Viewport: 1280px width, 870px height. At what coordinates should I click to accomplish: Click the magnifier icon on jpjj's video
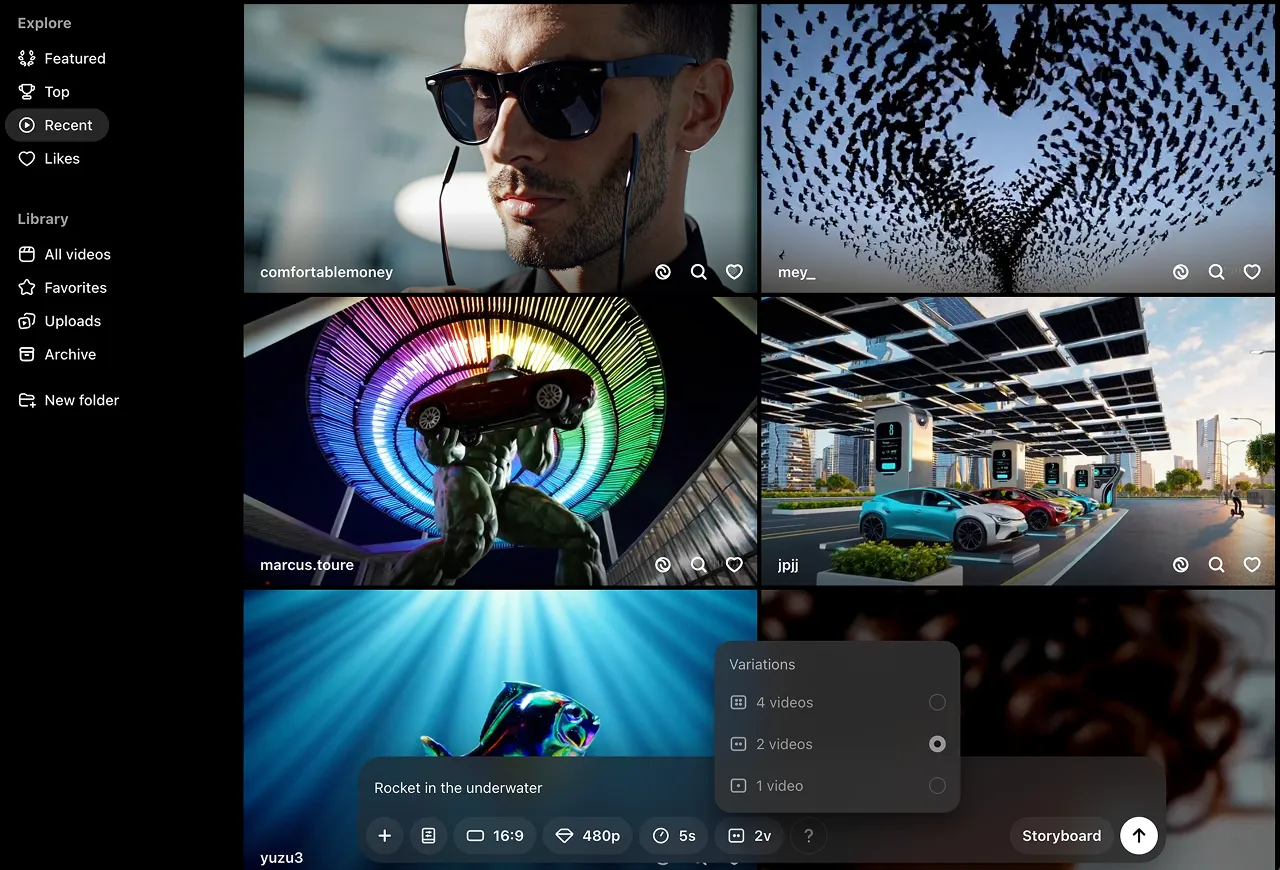tap(1216, 565)
